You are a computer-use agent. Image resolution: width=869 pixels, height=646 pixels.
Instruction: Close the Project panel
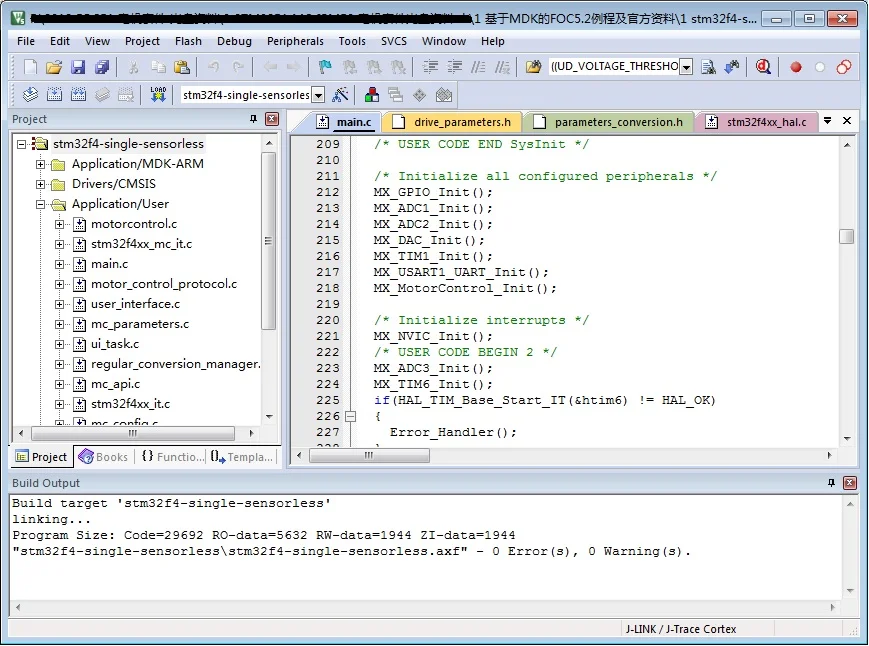click(272, 119)
